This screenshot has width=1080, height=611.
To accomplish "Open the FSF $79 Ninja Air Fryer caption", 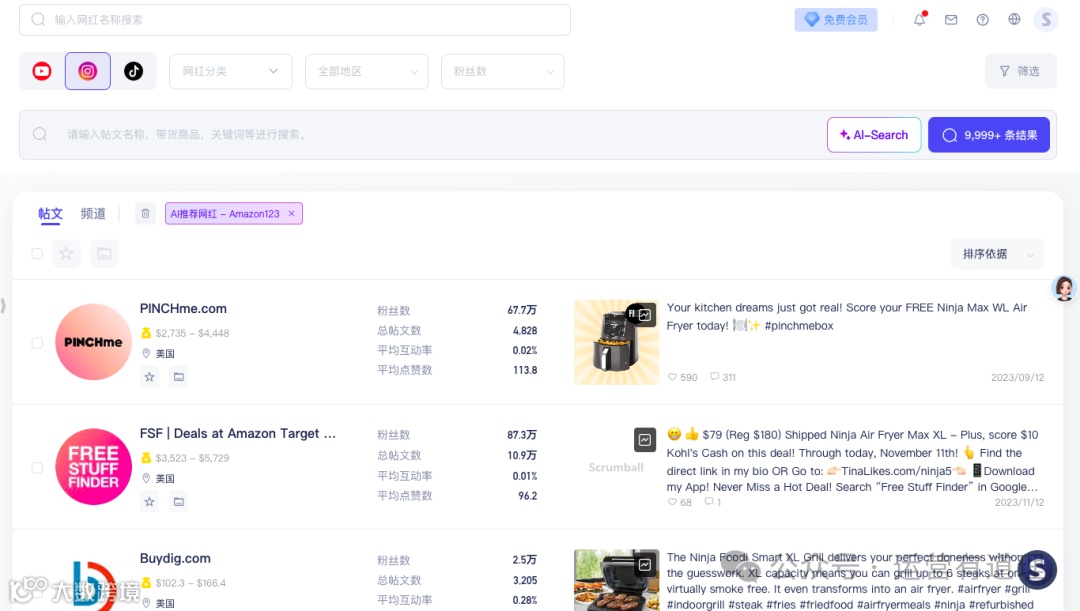I will [853, 461].
